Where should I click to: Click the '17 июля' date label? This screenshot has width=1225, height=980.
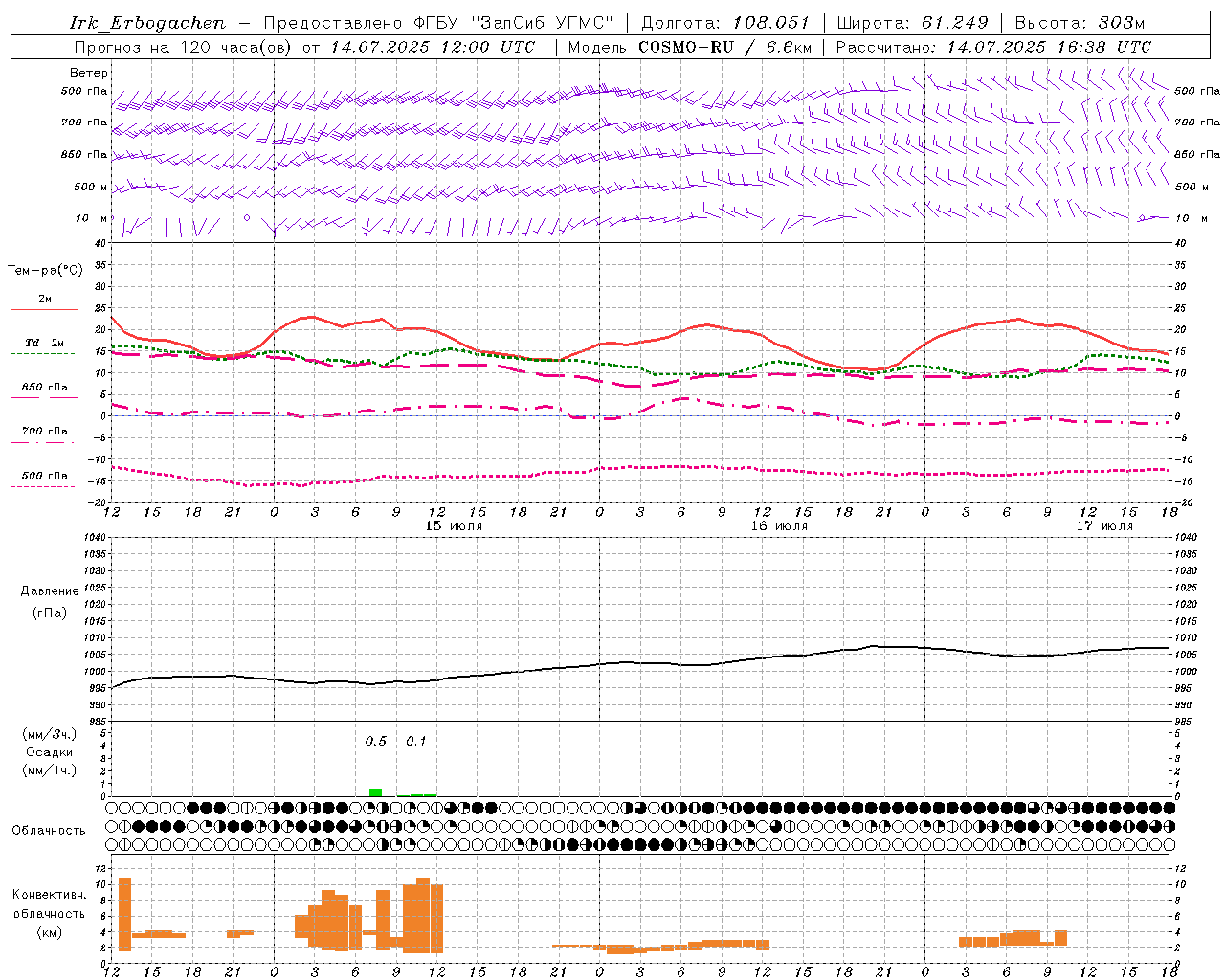1104,526
